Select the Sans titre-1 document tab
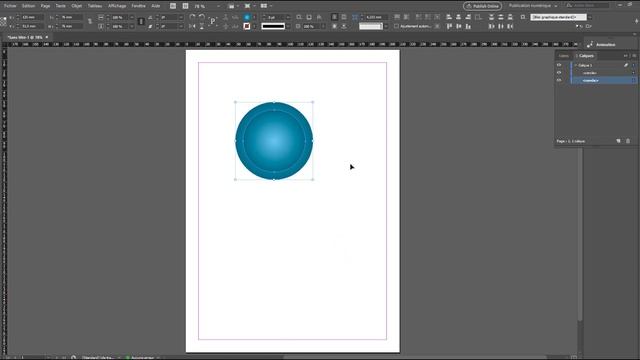Viewport: 640px width, 360px height. 24,37
